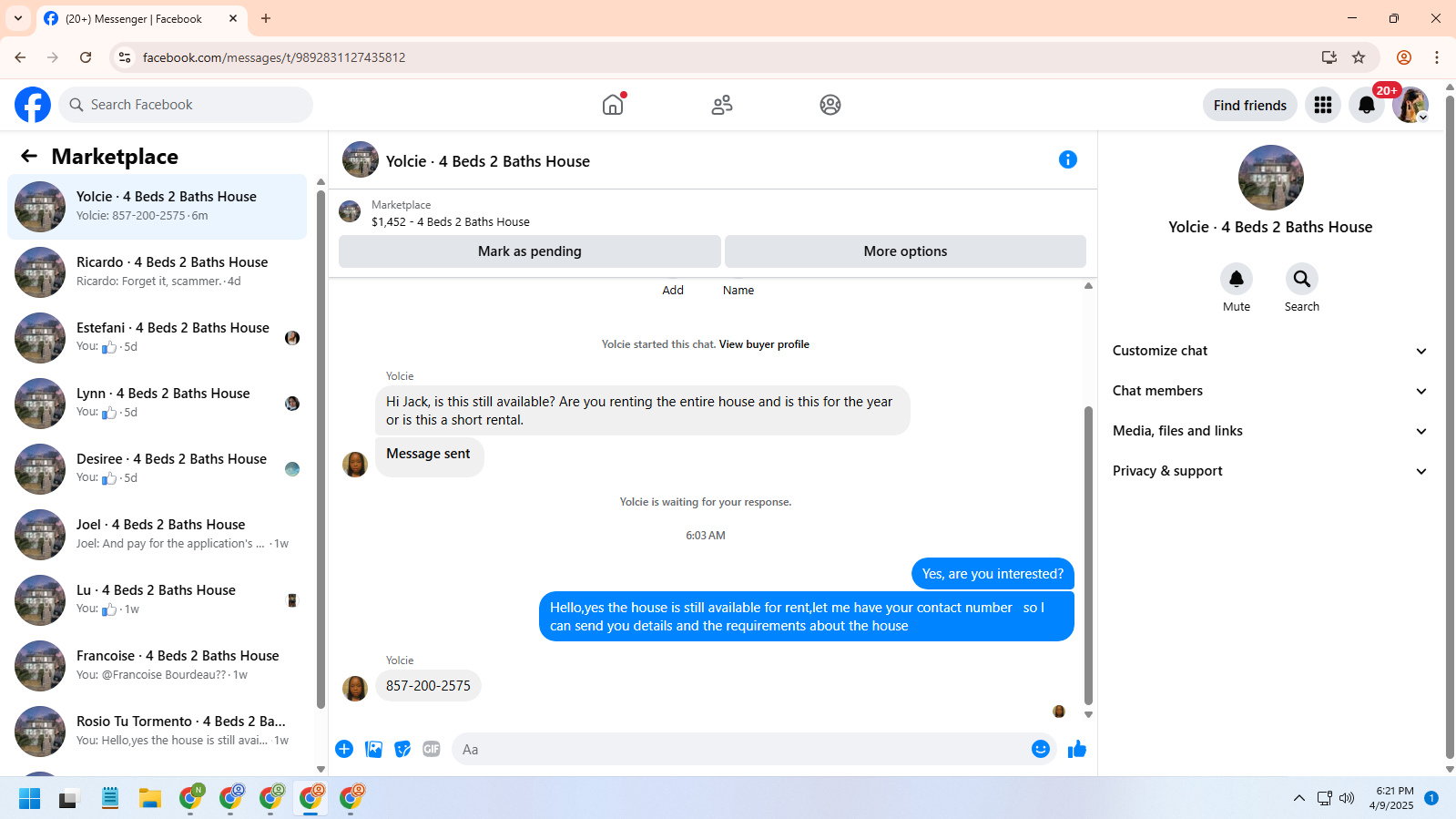Open View buyer profile link
Image resolution: width=1456 pixels, height=819 pixels.
click(x=764, y=344)
